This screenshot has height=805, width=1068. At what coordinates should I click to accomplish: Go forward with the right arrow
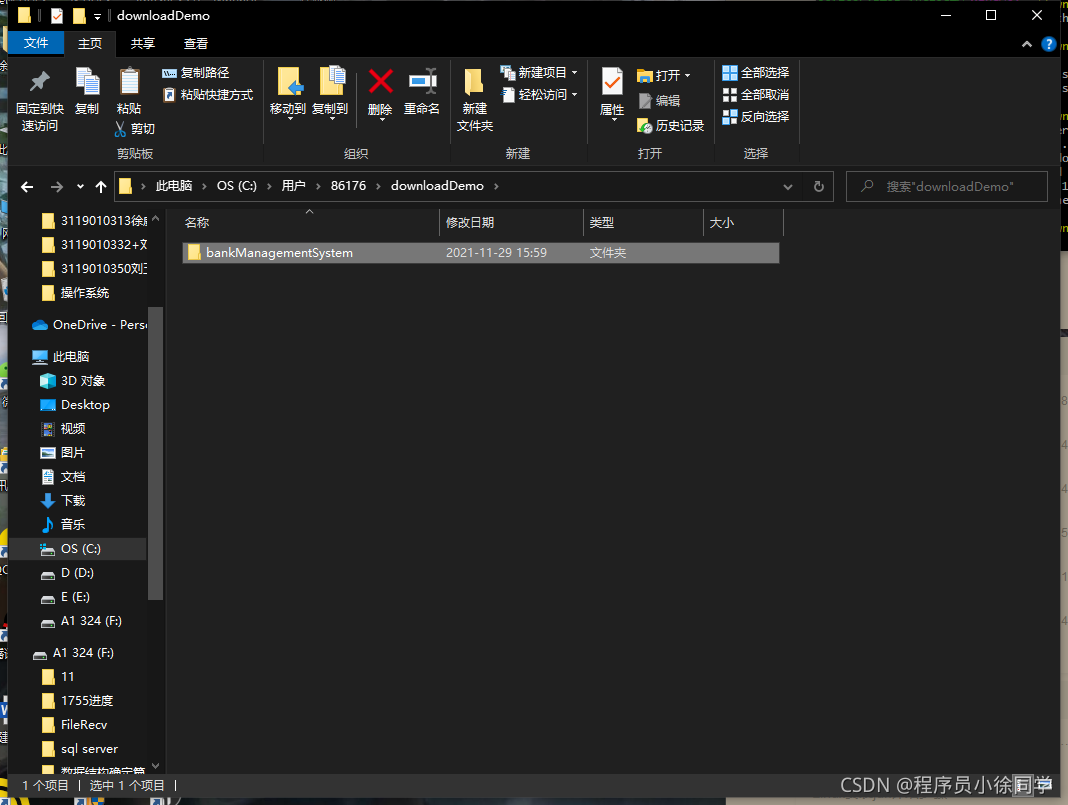point(57,187)
